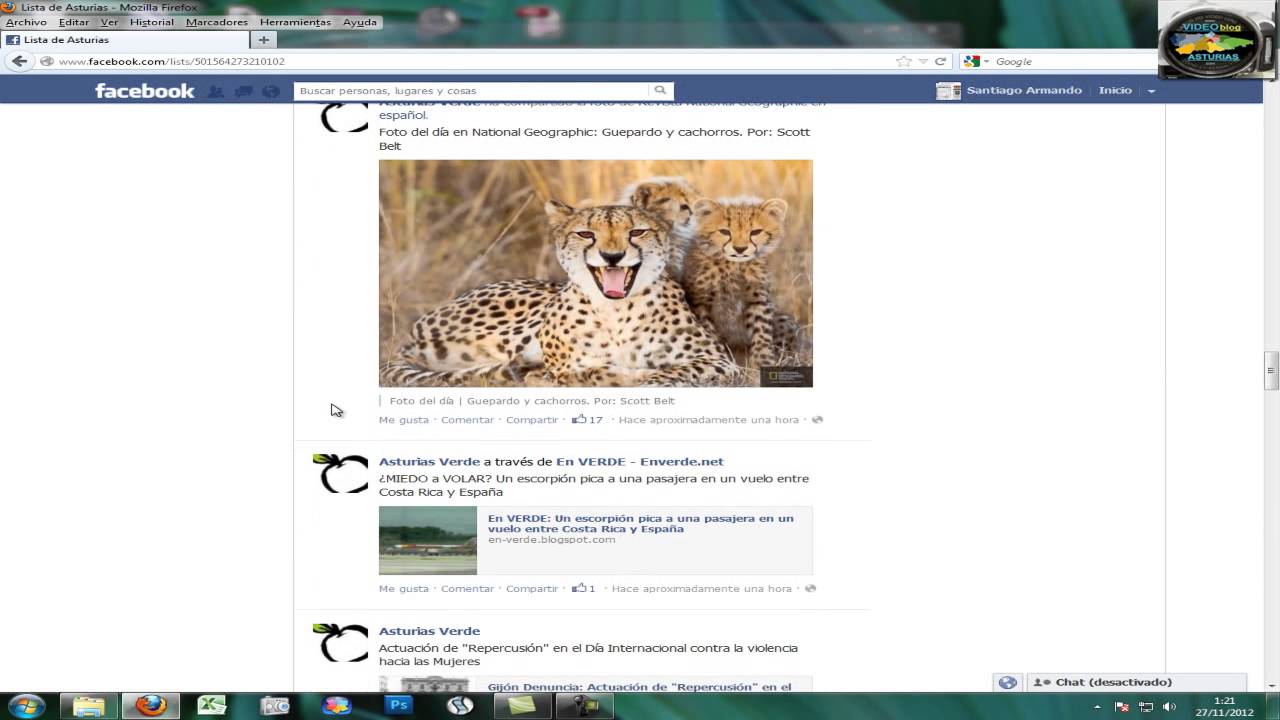
Task: Click Asturias Verde avatar on scorpion post
Action: [341, 474]
